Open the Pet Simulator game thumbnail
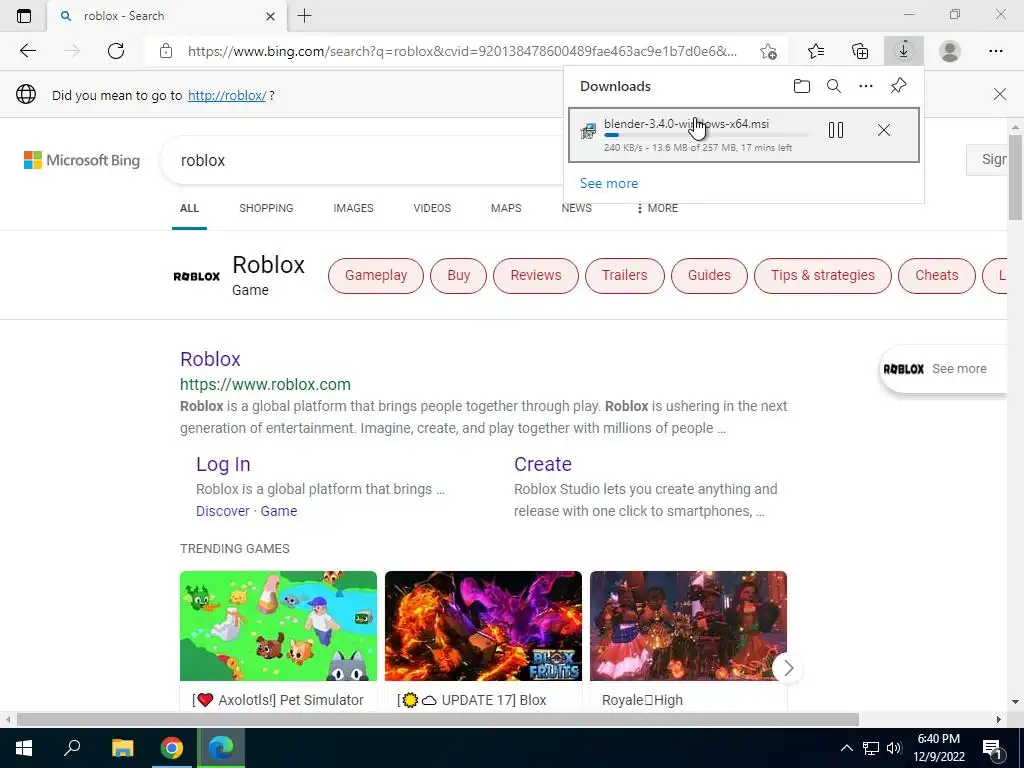Viewport: 1024px width, 768px height. tap(278, 626)
